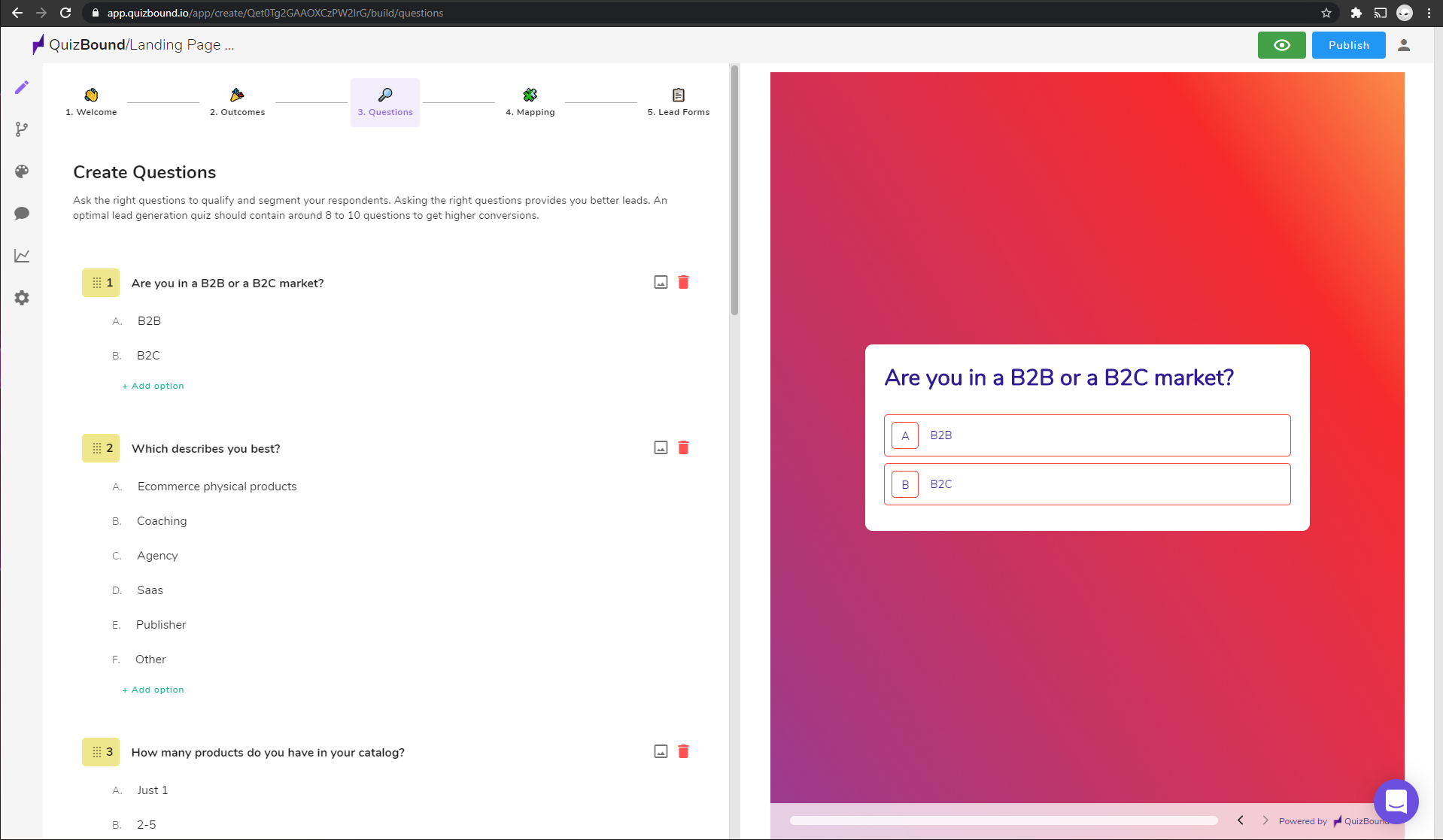The image size is (1443, 840).
Task: Add image to question 3
Action: pyautogui.click(x=661, y=752)
